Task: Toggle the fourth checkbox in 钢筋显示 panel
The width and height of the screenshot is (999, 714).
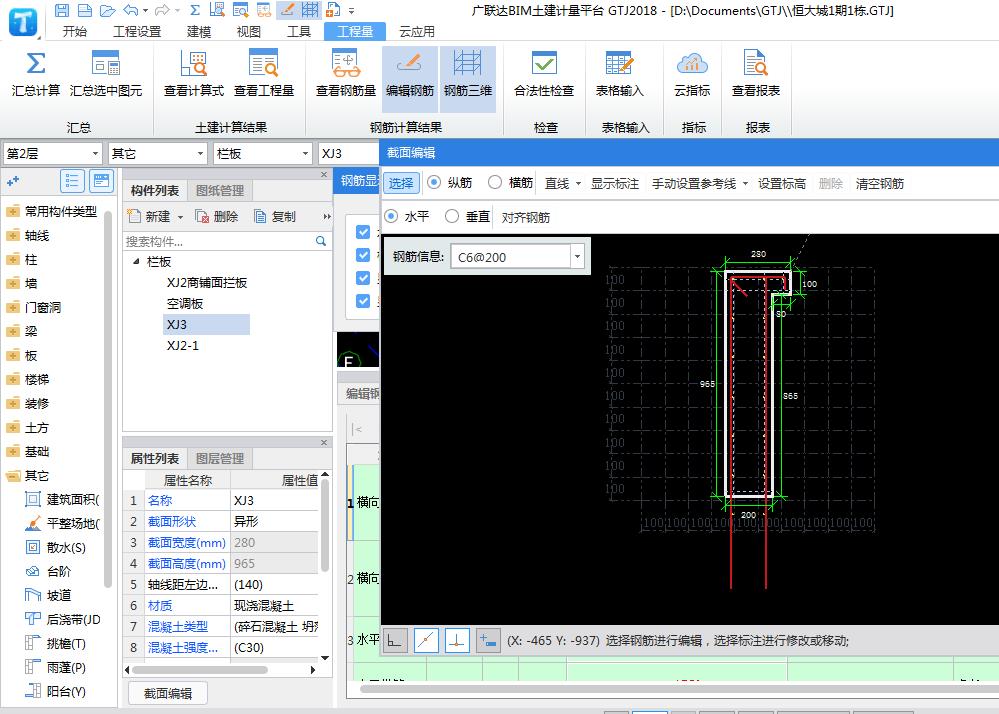Action: 363,301
